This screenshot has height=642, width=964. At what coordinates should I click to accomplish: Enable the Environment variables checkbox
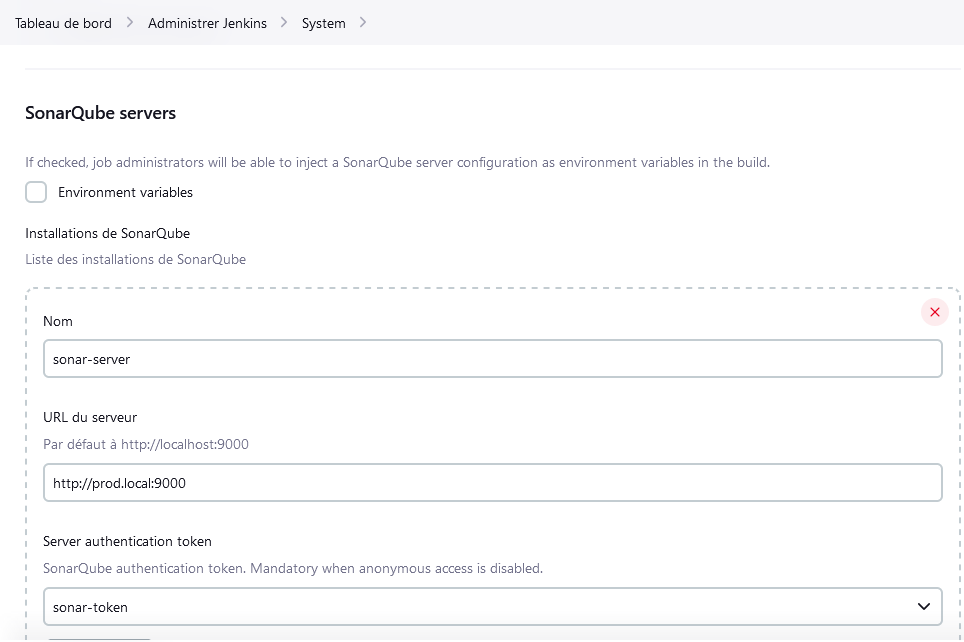[36, 192]
